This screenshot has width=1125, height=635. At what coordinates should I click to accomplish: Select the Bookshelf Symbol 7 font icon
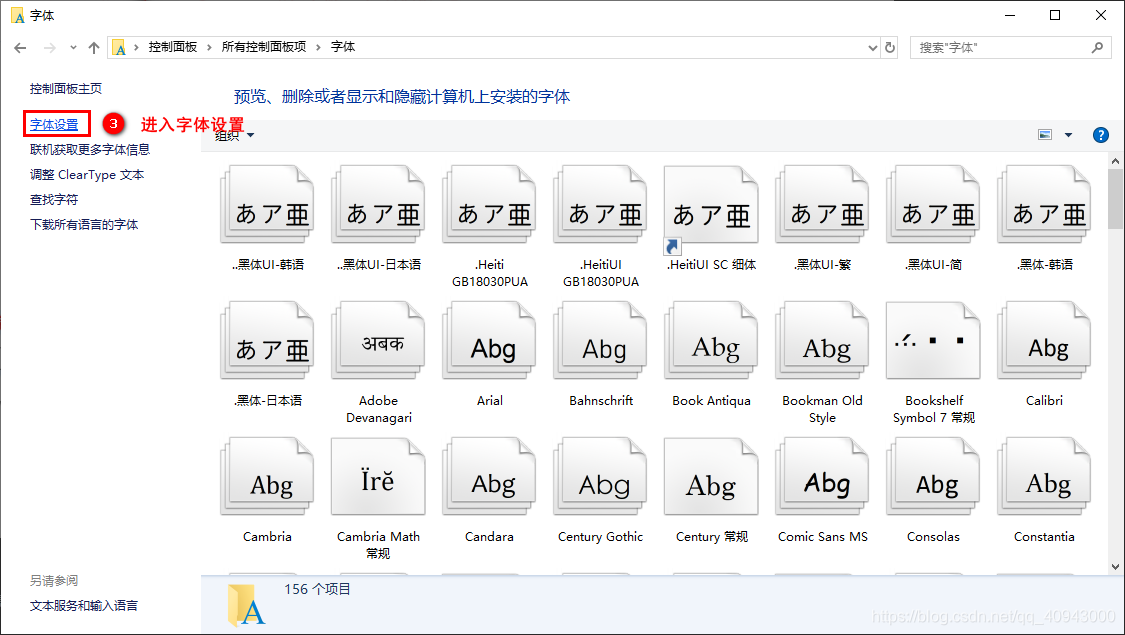933,341
